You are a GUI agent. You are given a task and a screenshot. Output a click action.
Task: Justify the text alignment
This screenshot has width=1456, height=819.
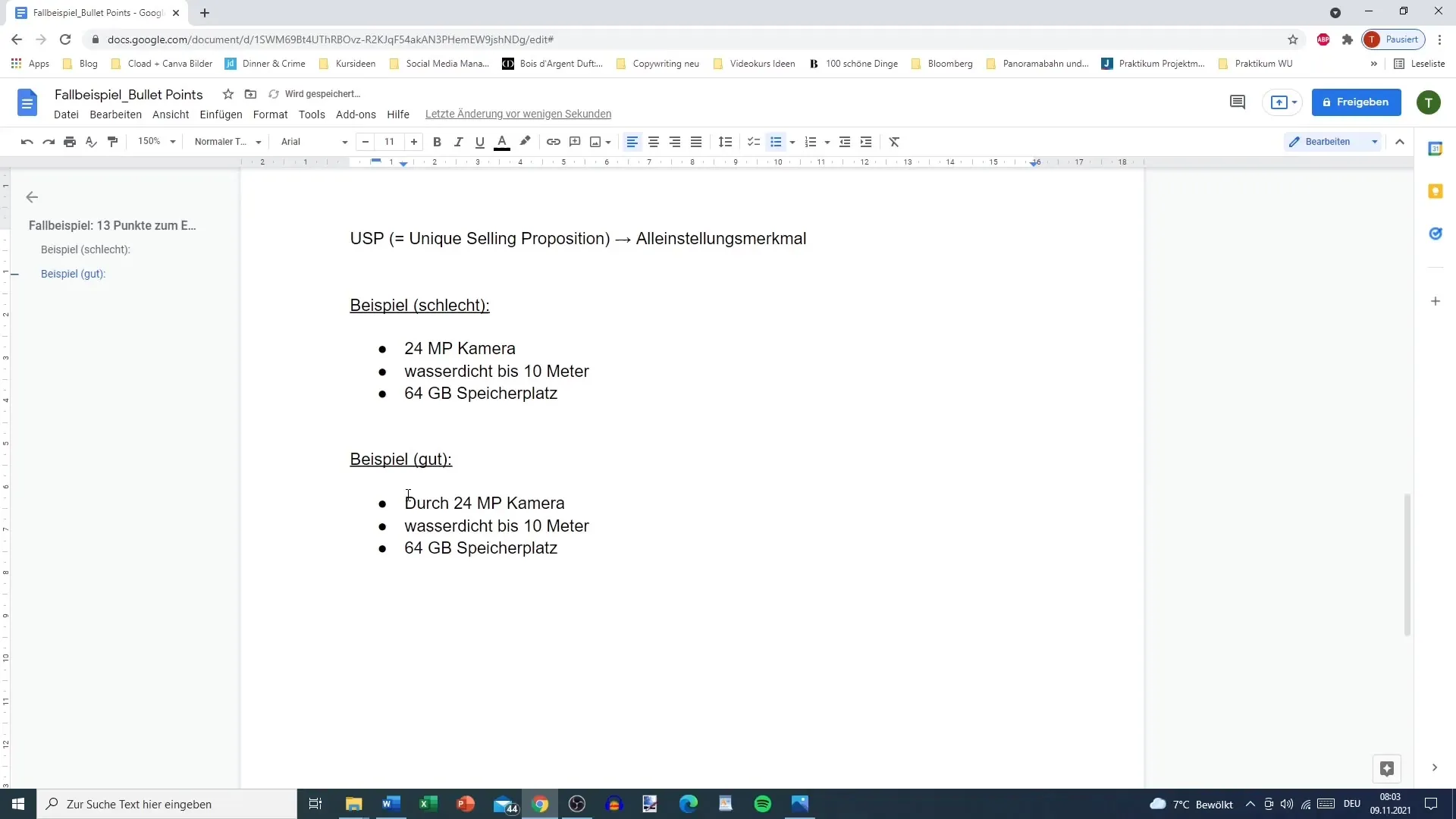pos(696,142)
